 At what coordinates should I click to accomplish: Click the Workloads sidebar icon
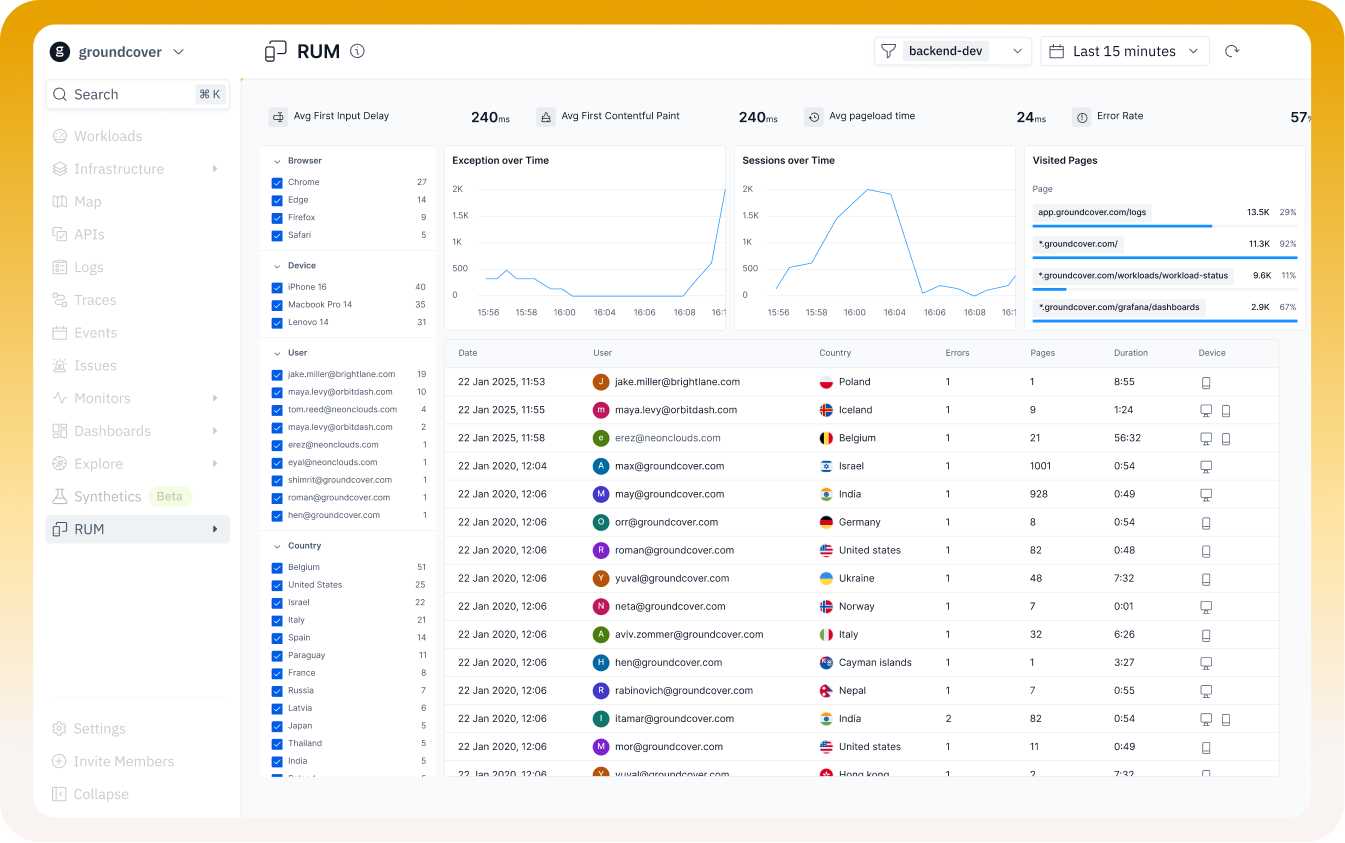pos(60,136)
